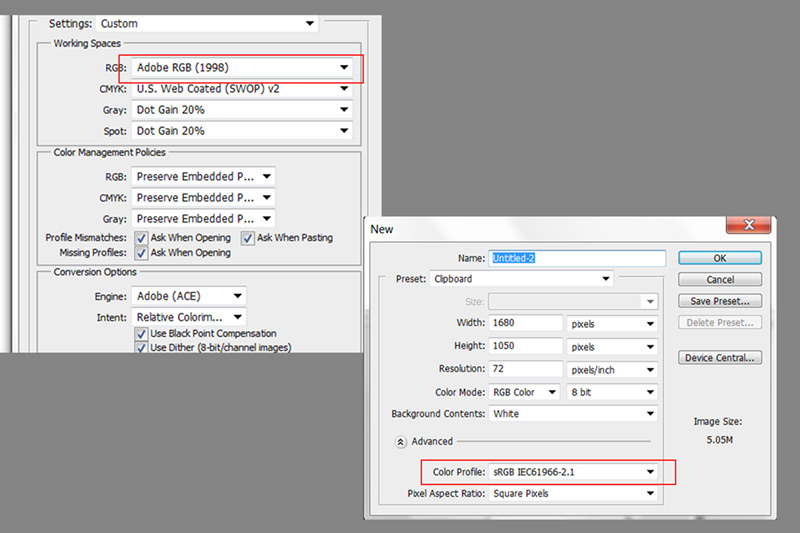This screenshot has height=533, width=800.
Task: Click the Working Spaces group label
Action: point(87,43)
